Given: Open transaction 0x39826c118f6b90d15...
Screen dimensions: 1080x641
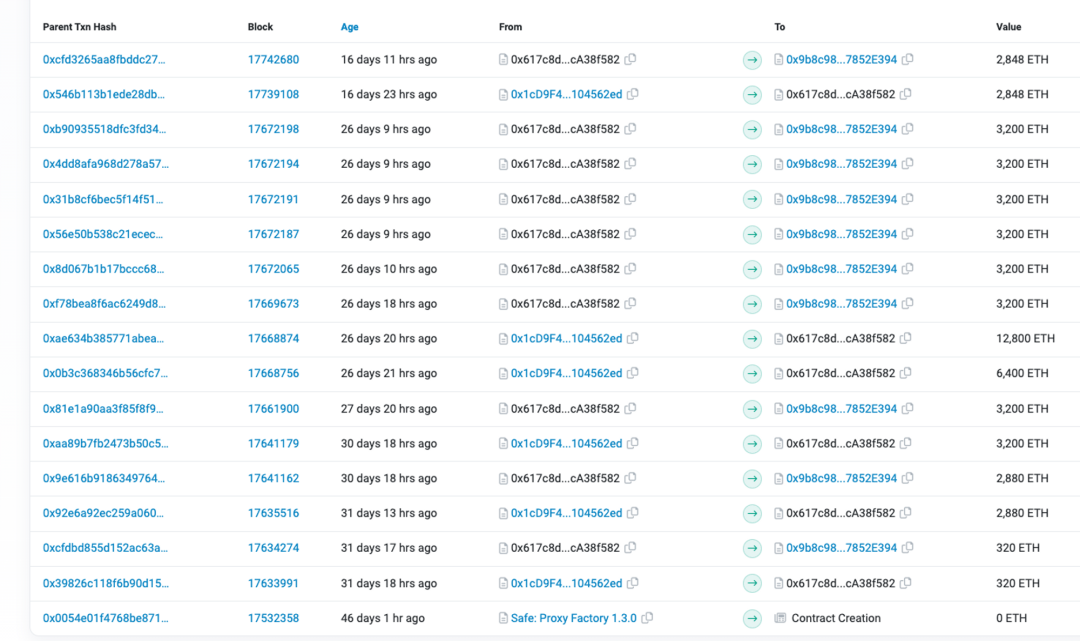Looking at the screenshot, I should pyautogui.click(x=105, y=583).
